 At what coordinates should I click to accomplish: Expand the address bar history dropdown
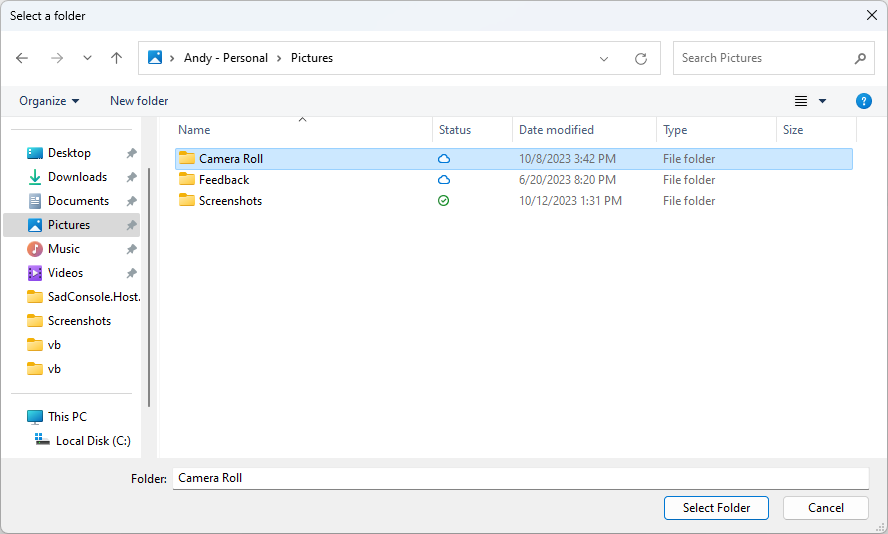click(604, 59)
